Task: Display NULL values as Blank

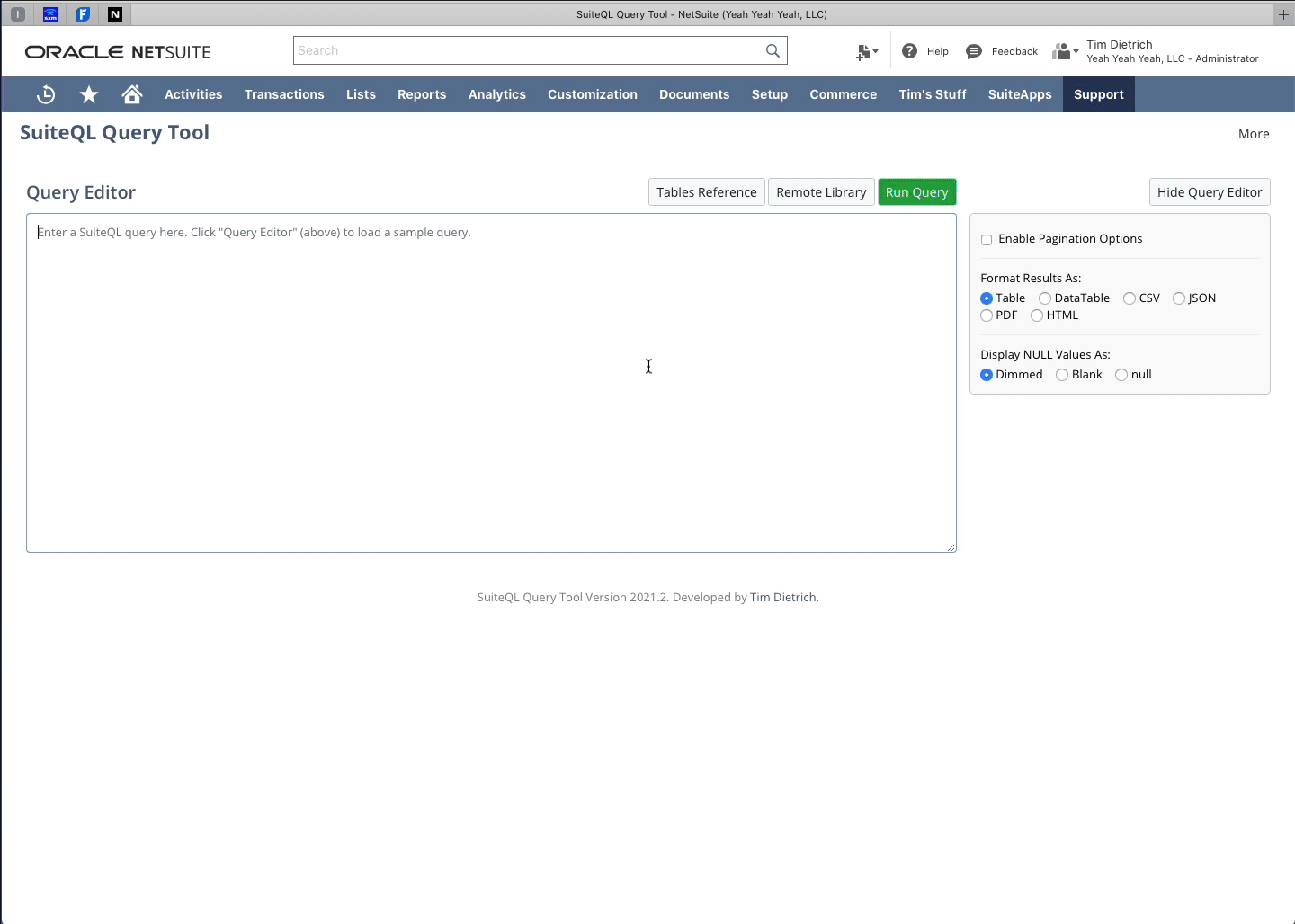Action: click(x=1062, y=375)
